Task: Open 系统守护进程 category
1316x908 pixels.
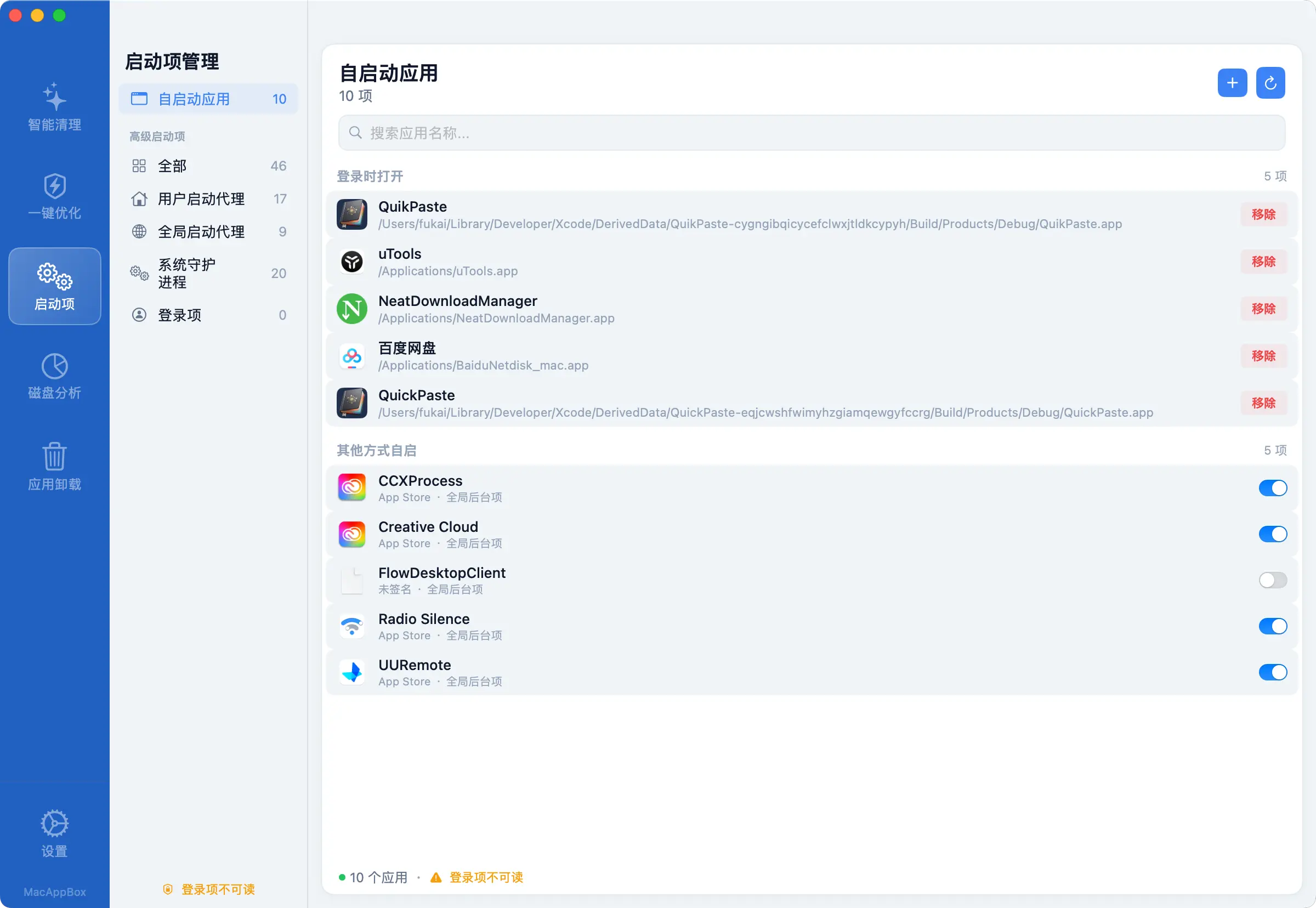Action: 208,273
